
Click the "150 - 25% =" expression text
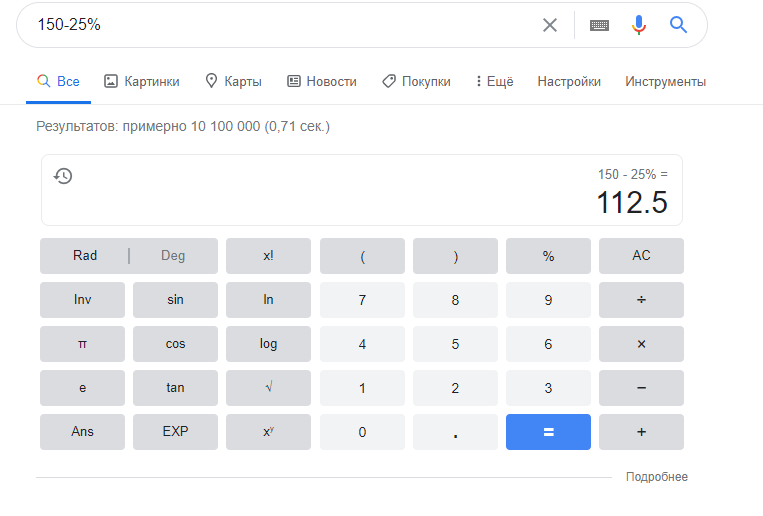pyautogui.click(x=633, y=174)
